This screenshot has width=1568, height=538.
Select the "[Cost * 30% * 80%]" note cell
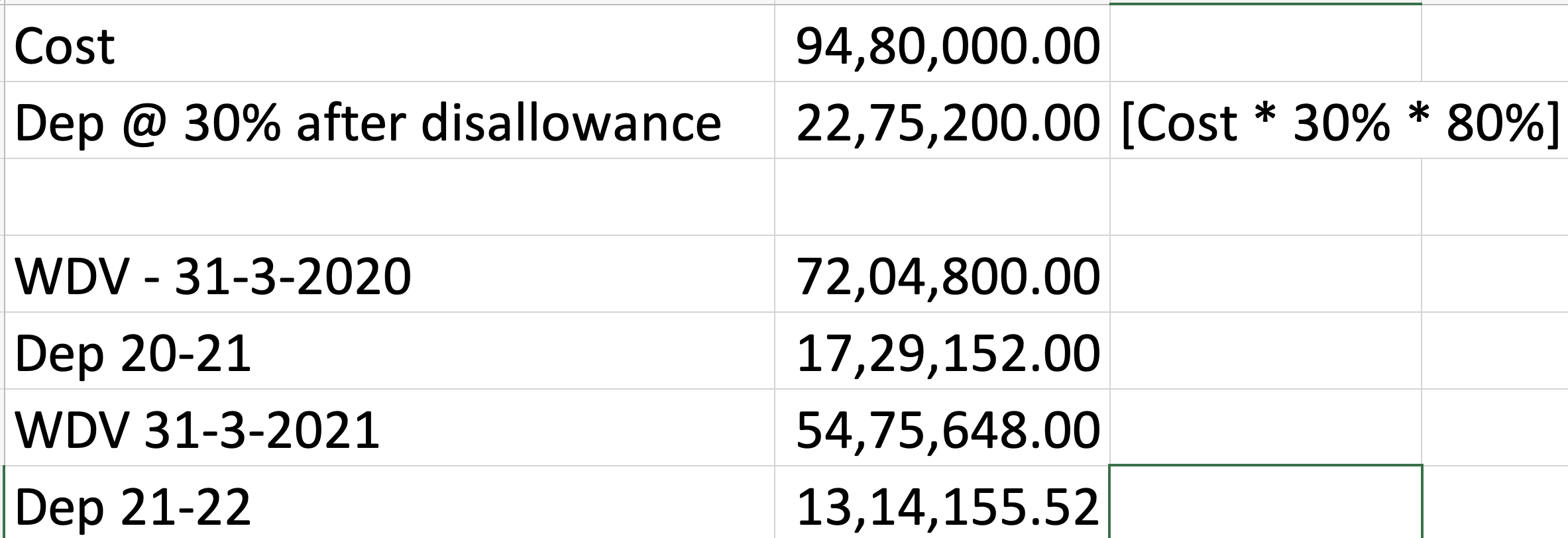(x=1266, y=122)
